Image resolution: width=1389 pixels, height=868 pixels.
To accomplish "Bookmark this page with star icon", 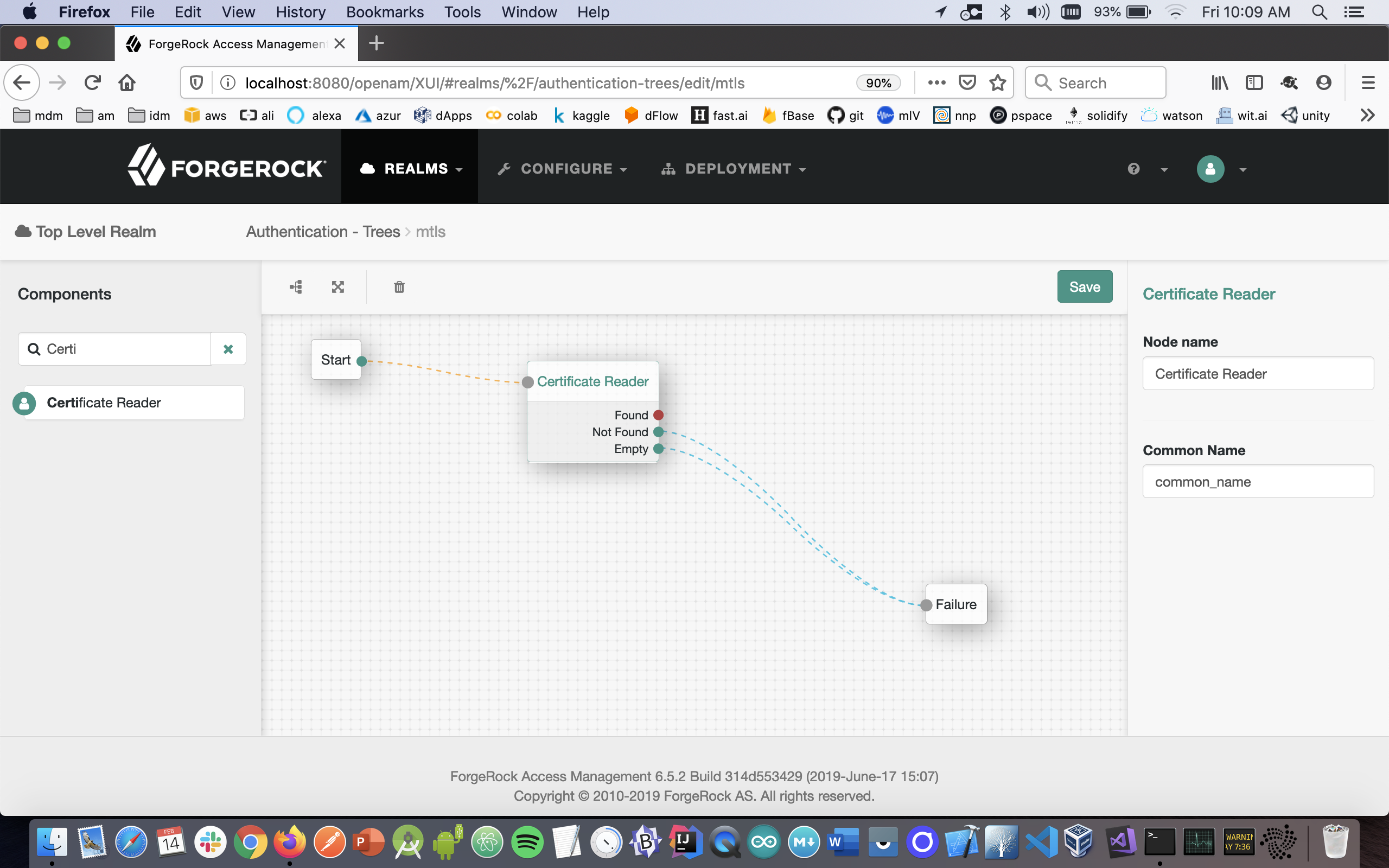I will coord(998,83).
